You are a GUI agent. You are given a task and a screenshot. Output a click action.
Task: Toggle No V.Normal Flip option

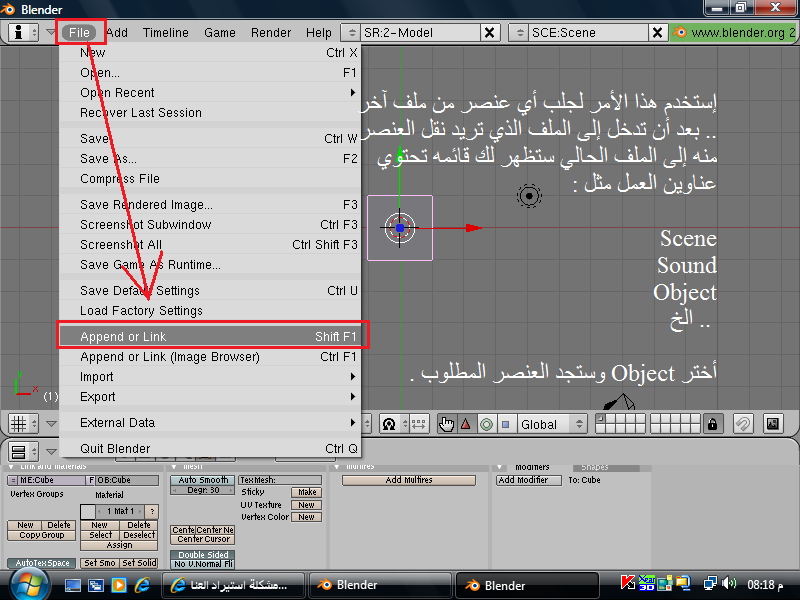click(x=203, y=564)
